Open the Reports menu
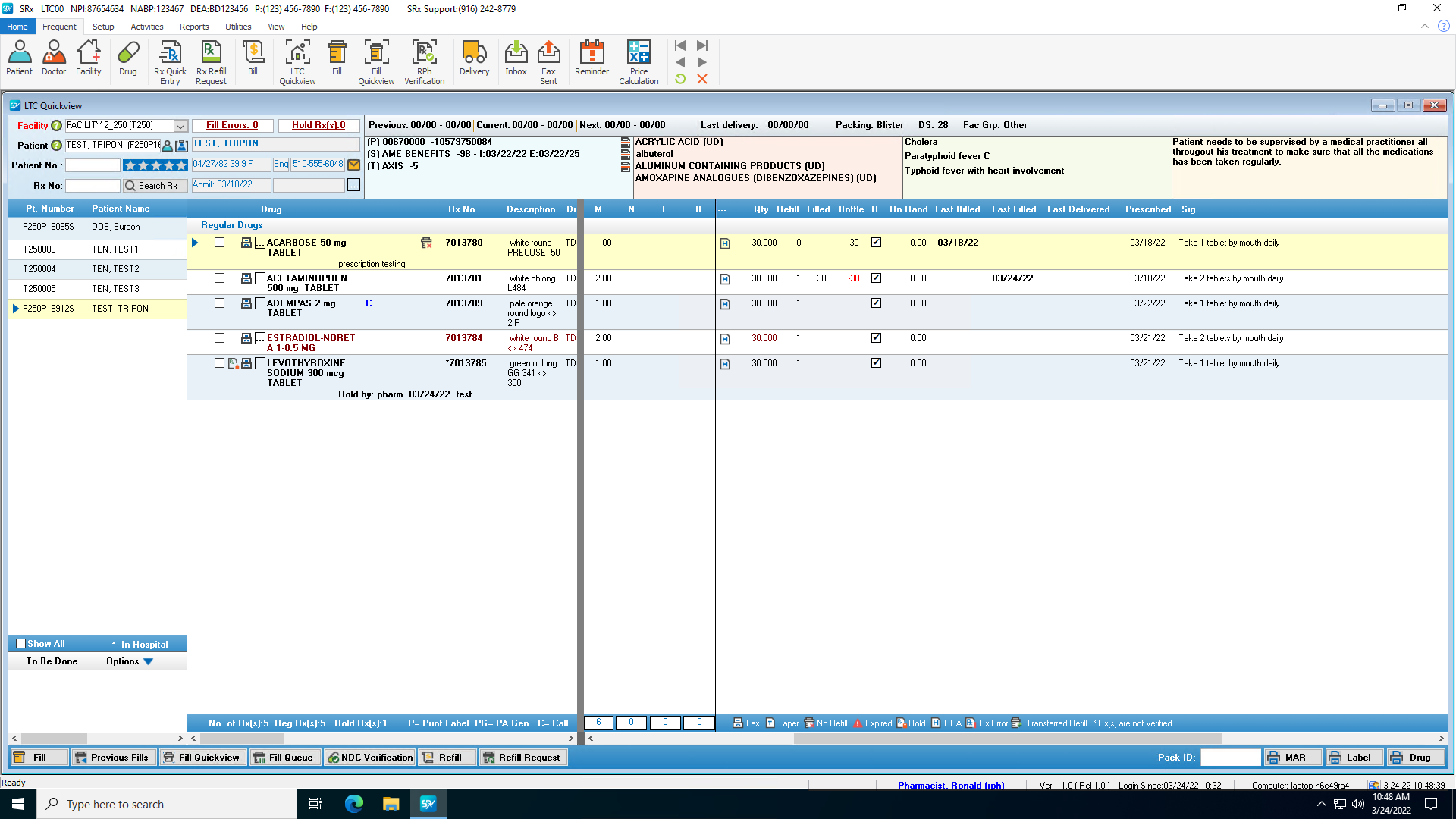The image size is (1456, 819). point(194,27)
